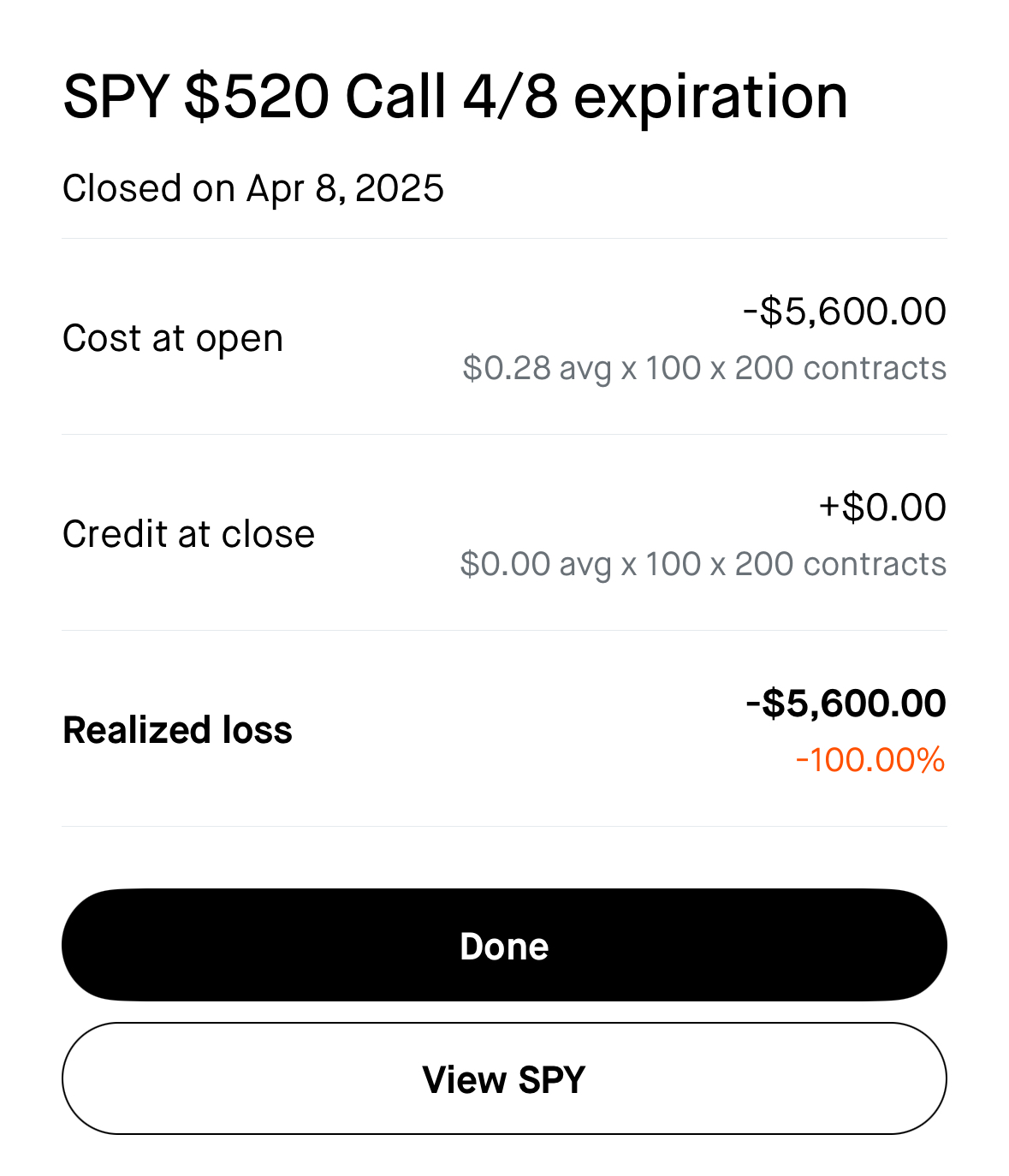This screenshot has width=1009, height=1176.
Task: Select the $520 strike price in the heading
Action: tap(257, 97)
